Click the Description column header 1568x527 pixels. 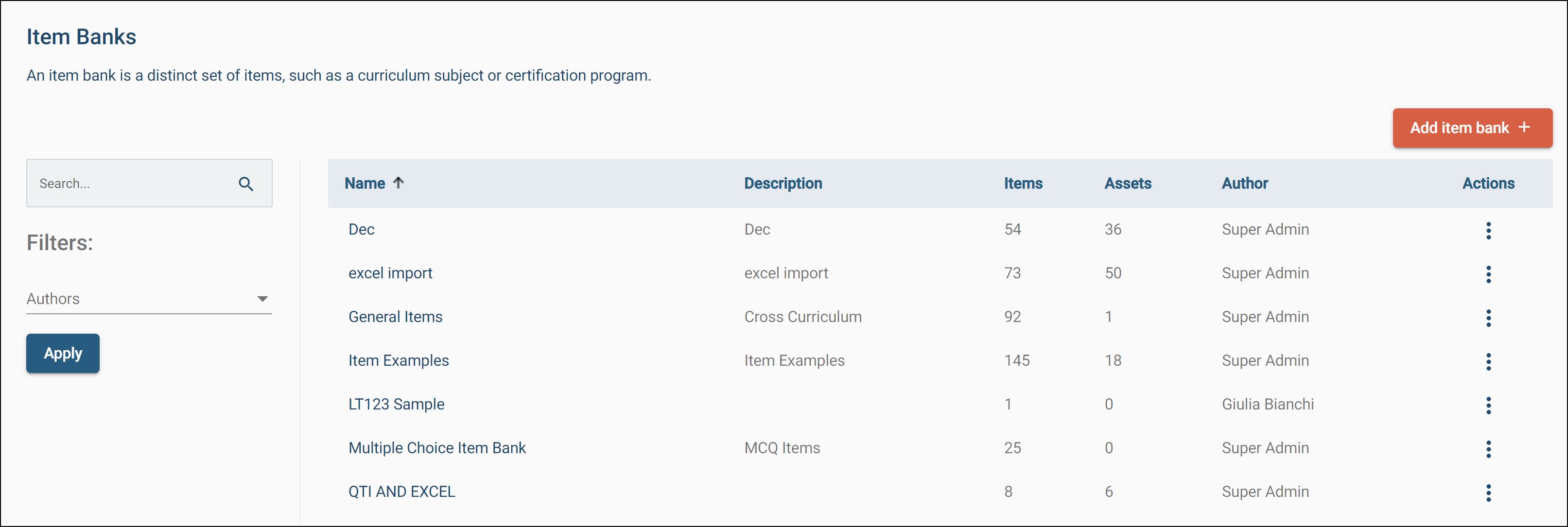pyautogui.click(x=784, y=183)
